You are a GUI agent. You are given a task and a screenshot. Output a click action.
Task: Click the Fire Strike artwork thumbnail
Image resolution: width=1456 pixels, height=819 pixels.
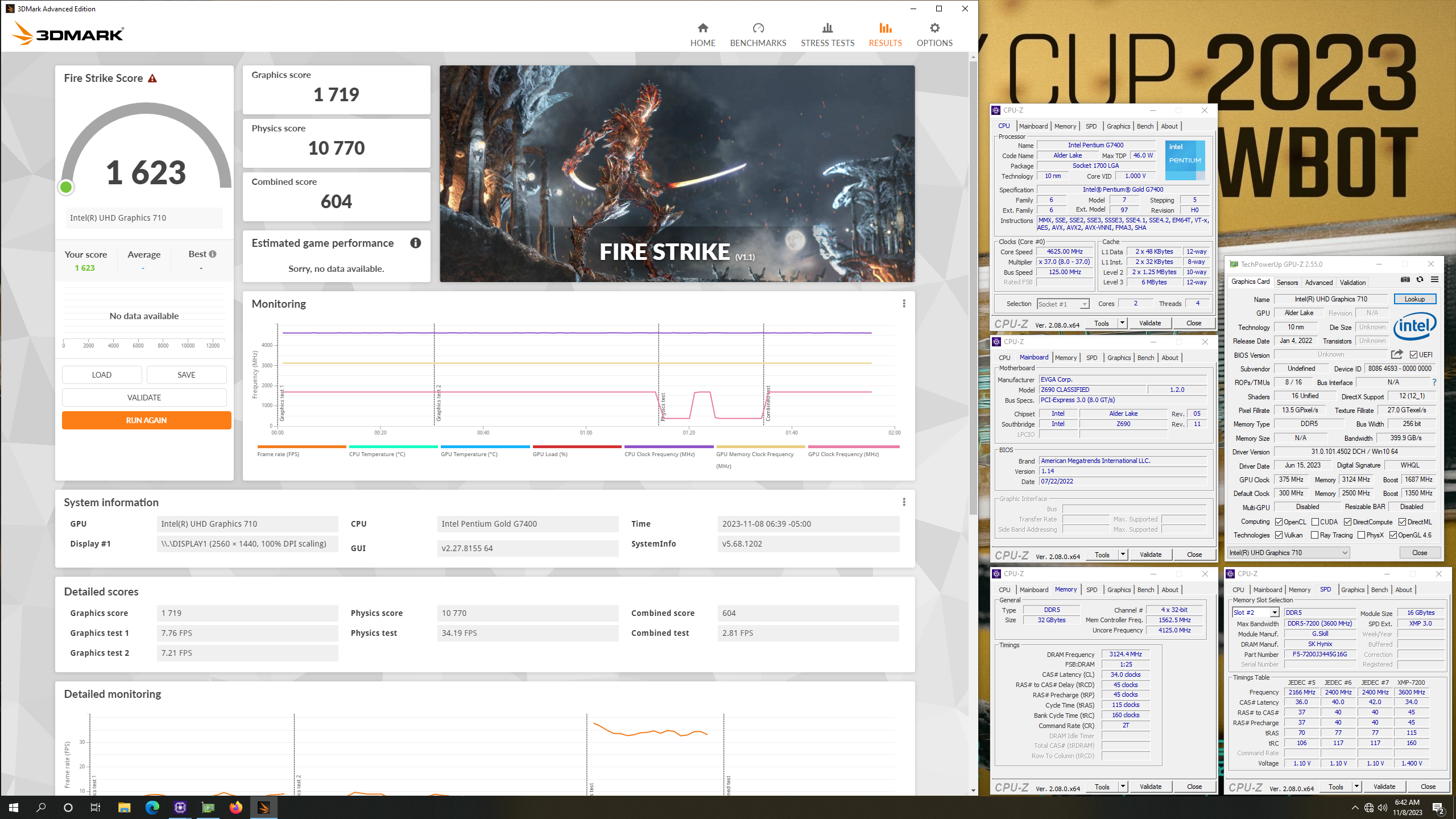tap(677, 173)
